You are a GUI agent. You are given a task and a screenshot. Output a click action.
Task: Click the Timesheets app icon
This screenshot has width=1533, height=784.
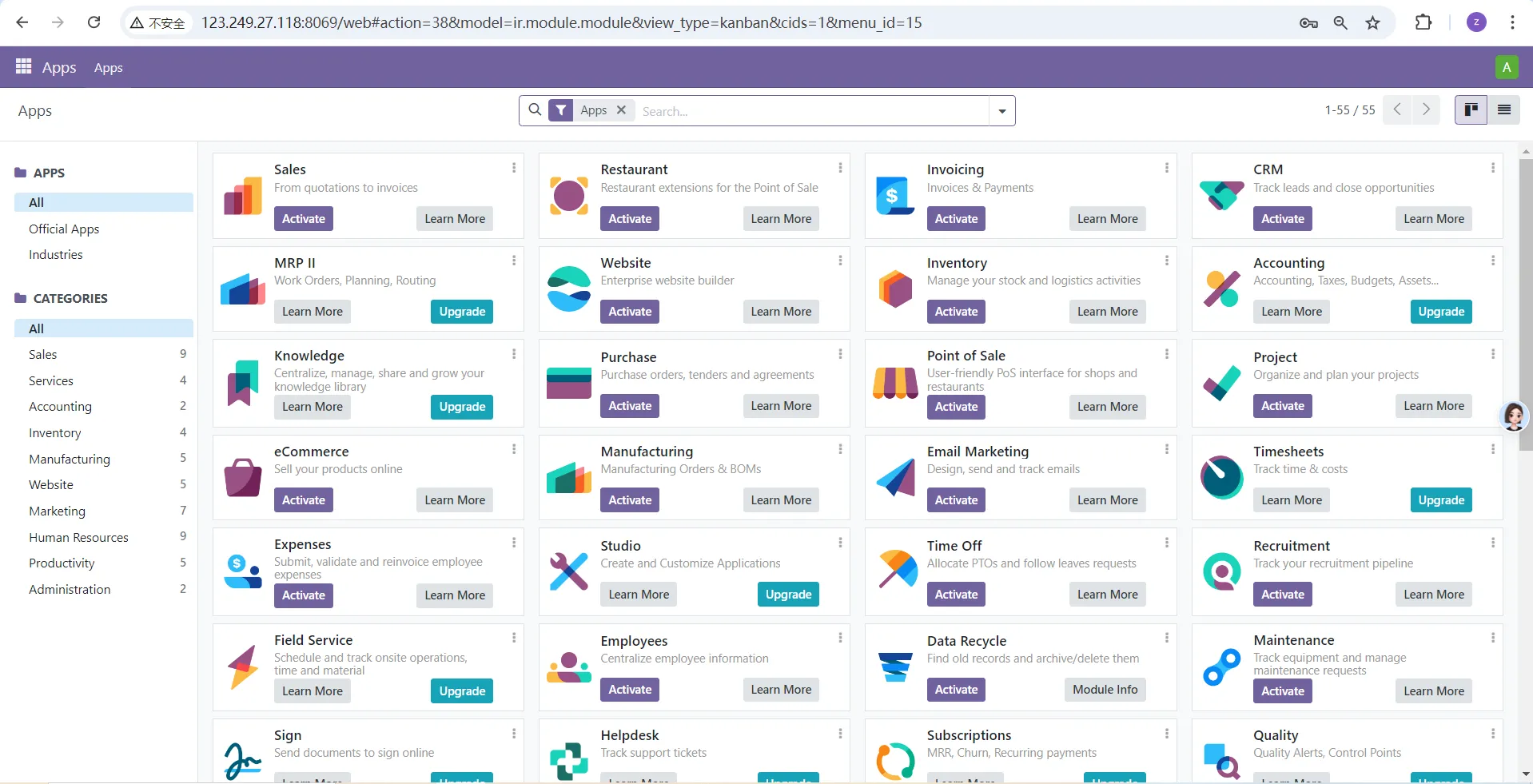tap(1221, 477)
